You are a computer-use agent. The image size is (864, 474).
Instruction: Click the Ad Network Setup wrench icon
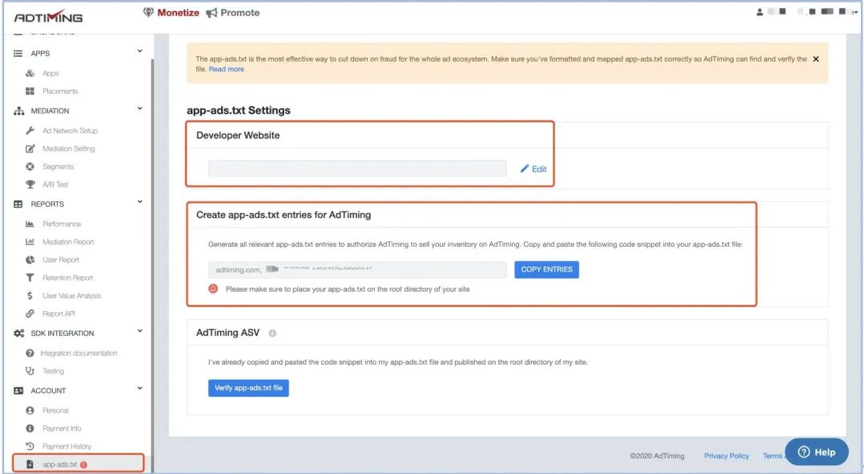[30, 131]
